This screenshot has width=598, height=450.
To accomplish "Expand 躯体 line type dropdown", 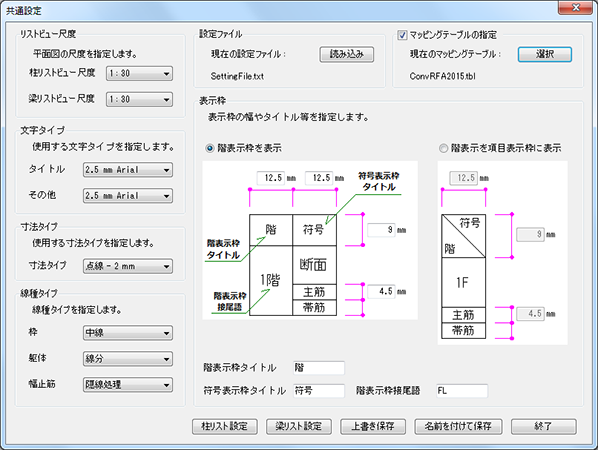I will 128,359.
